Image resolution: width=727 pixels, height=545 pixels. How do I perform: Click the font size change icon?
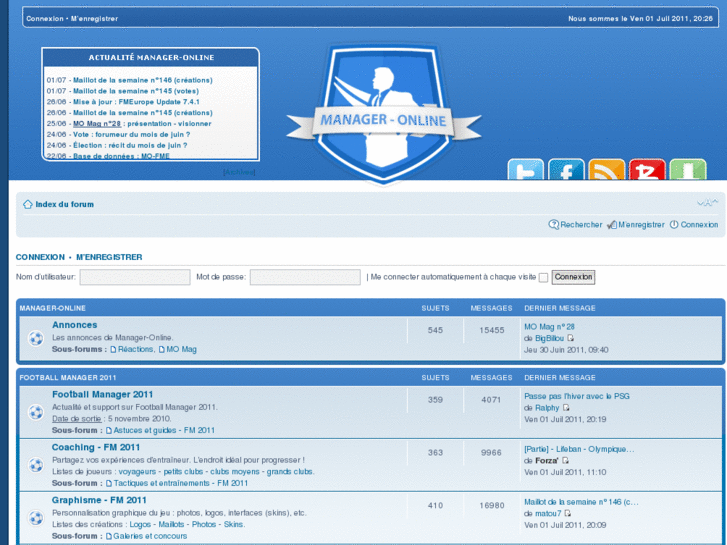[708, 202]
